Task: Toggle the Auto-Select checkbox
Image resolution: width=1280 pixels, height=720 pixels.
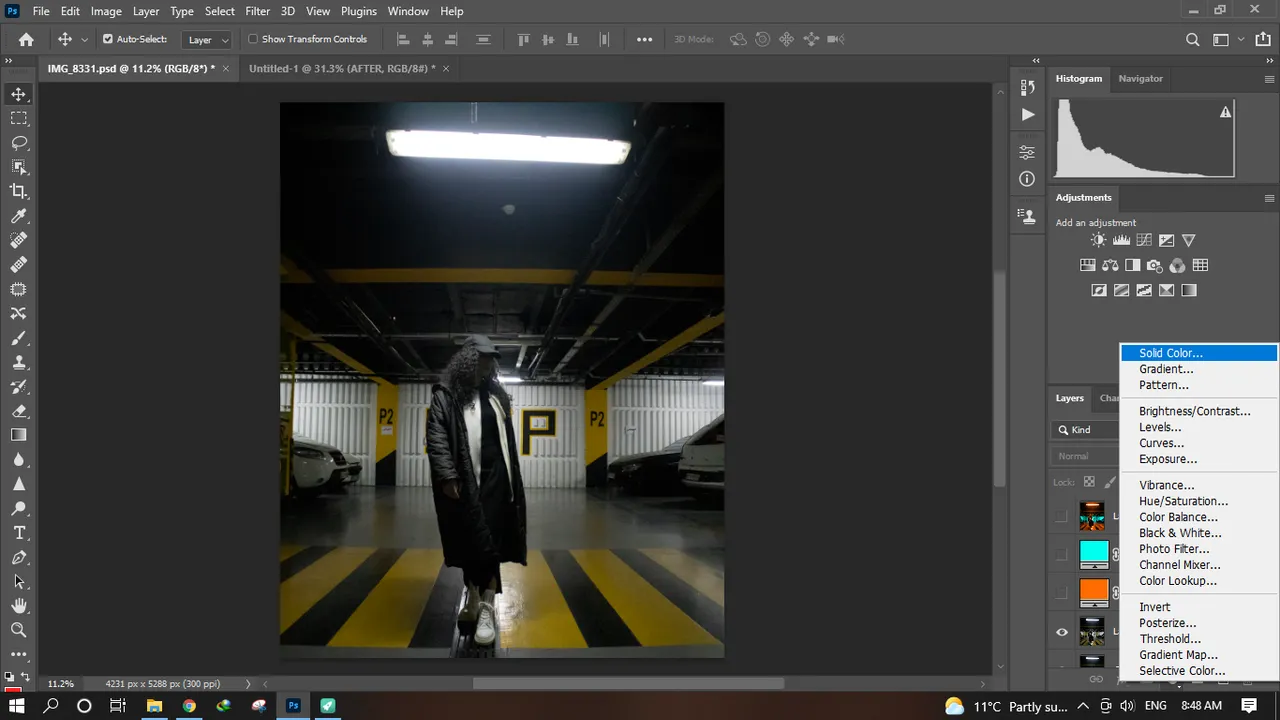Action: pyautogui.click(x=108, y=39)
